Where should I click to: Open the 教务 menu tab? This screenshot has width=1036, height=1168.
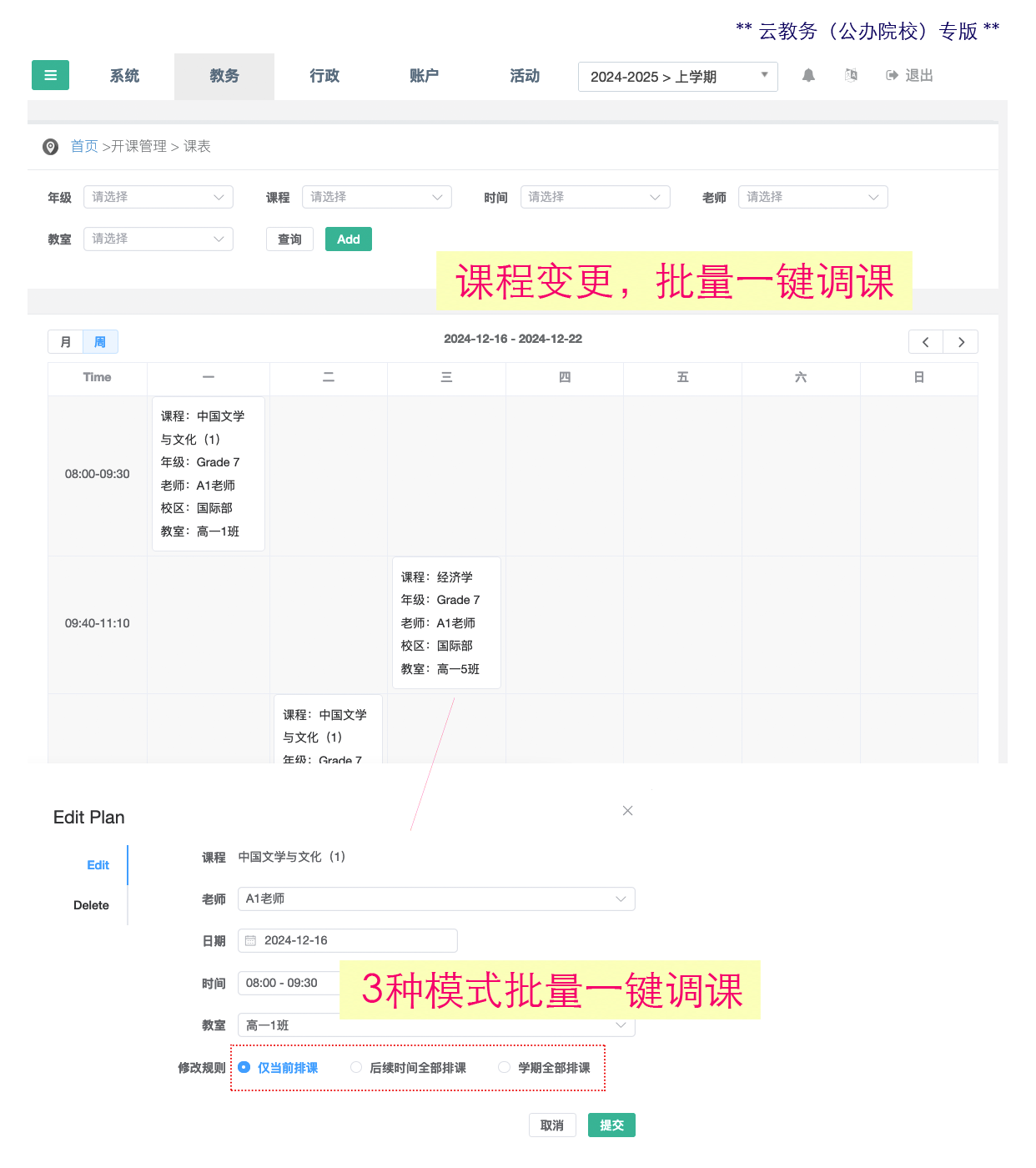(x=224, y=76)
